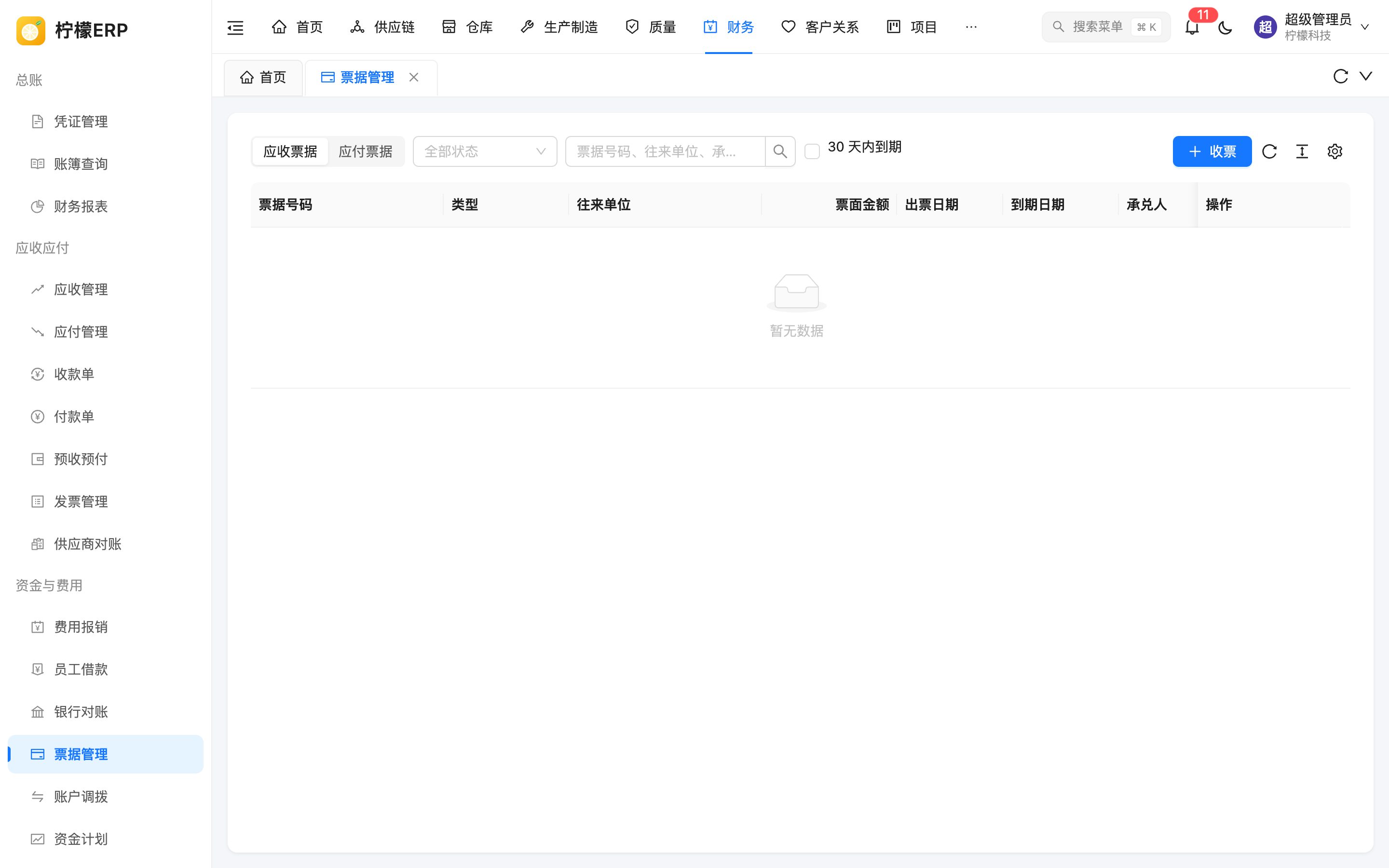Open 账户调拨 in sidebar

106,797
